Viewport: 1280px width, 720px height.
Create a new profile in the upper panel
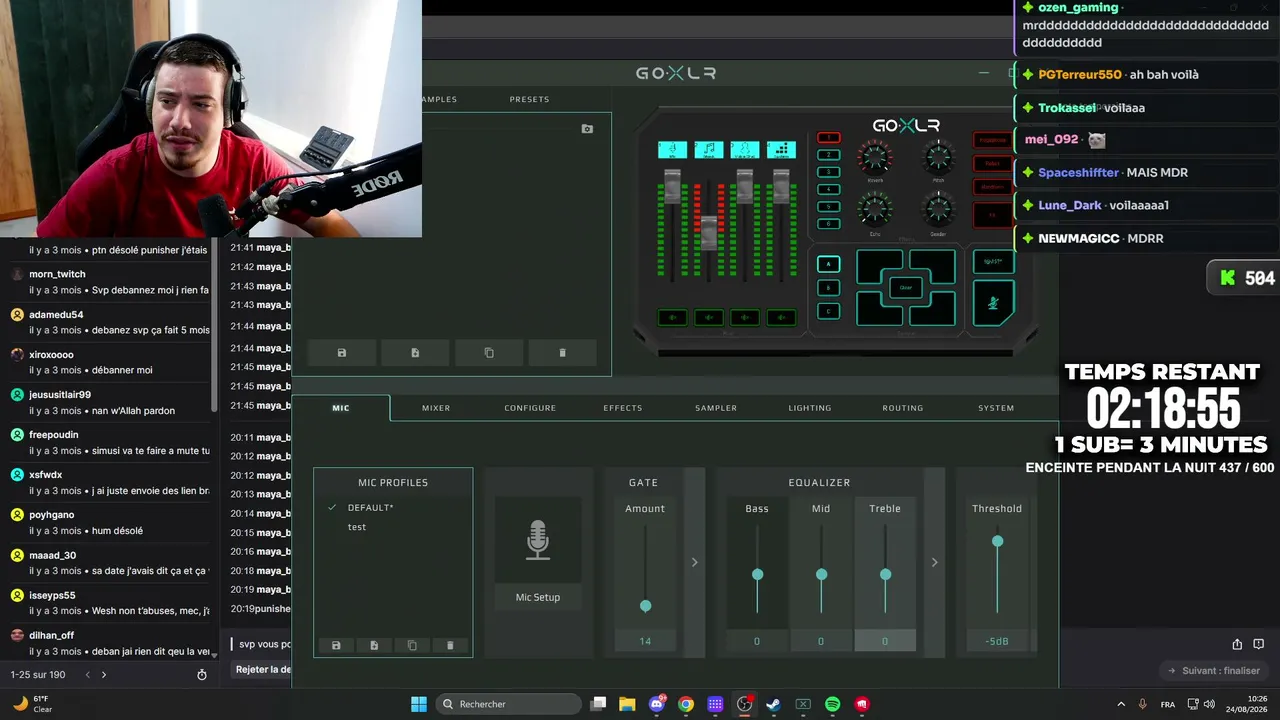coord(415,353)
